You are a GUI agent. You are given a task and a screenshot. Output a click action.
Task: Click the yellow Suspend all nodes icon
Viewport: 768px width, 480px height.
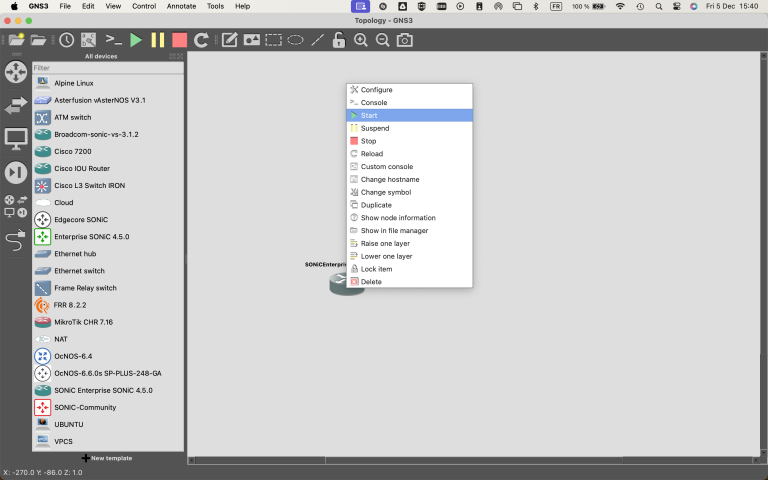tap(158, 40)
